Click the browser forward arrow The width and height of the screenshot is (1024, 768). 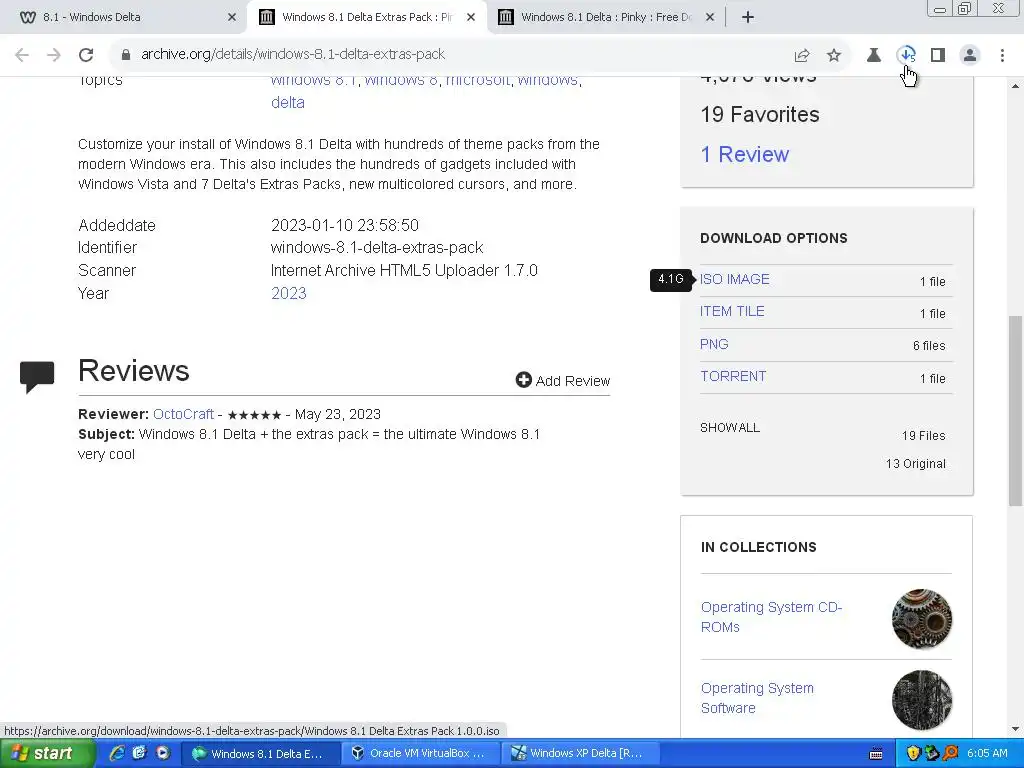(x=54, y=55)
